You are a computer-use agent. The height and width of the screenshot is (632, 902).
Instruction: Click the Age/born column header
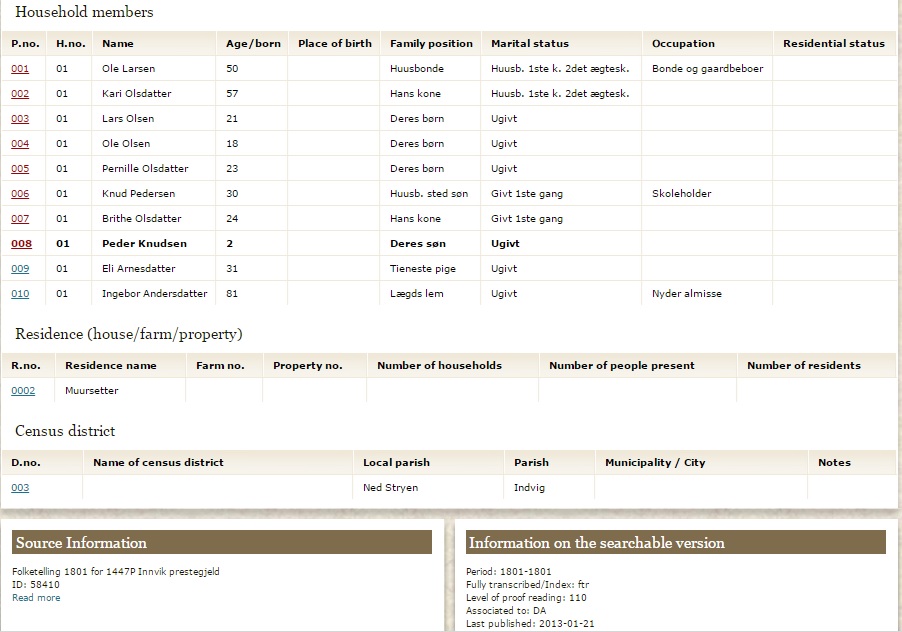[x=253, y=44]
